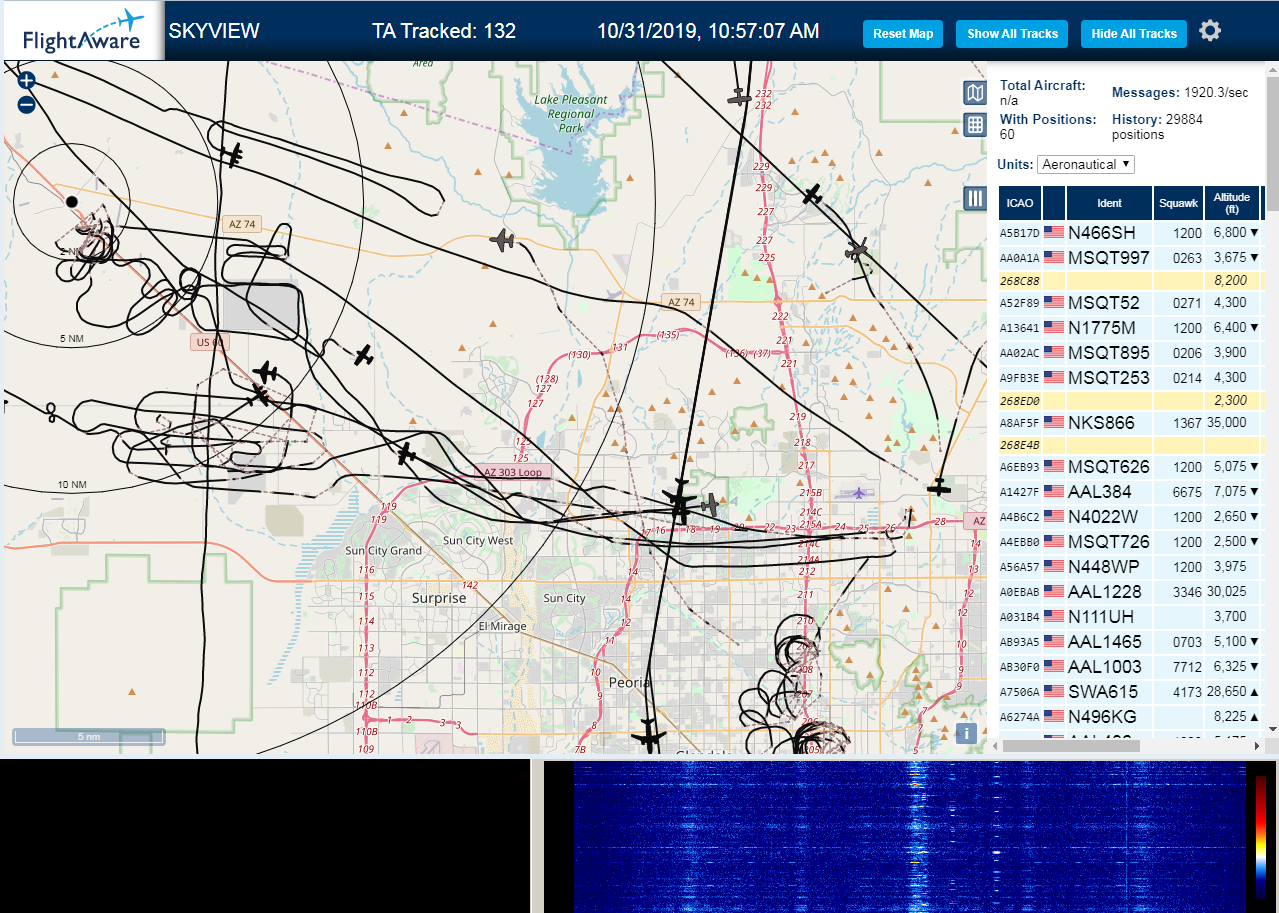Viewport: 1279px width, 913px height.
Task: Show all aircraft tracks
Action: click(x=1012, y=33)
